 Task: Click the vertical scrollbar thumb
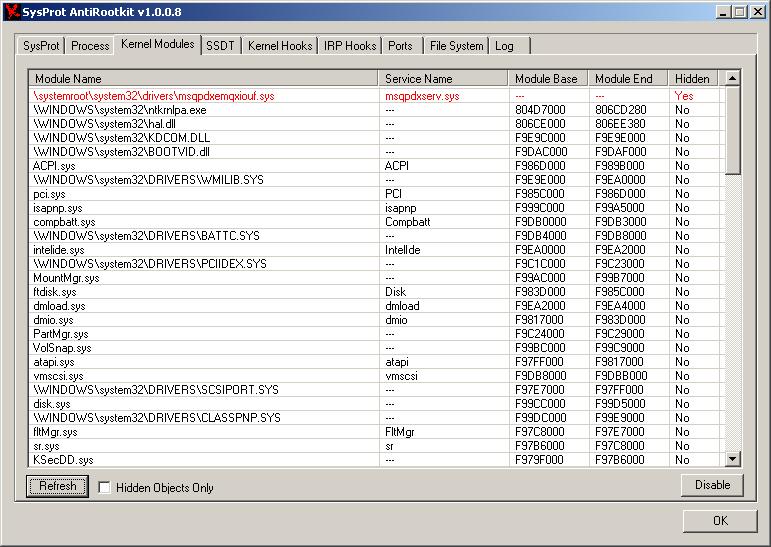pos(733,130)
